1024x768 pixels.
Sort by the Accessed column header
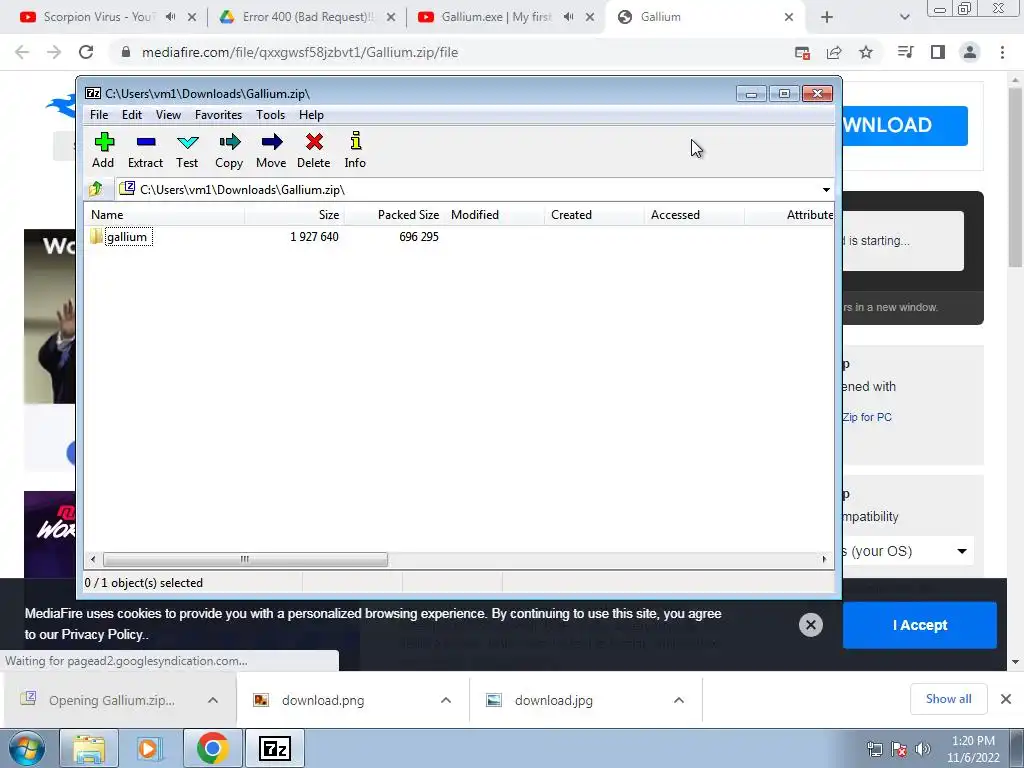(694, 215)
